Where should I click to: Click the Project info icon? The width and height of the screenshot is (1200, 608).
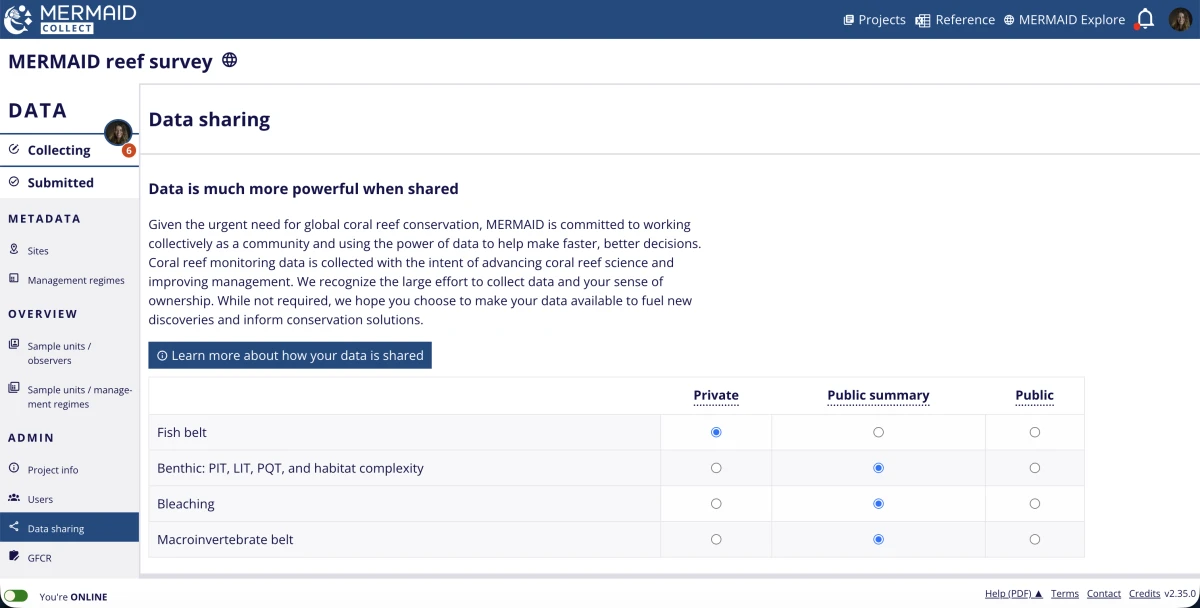click(14, 468)
